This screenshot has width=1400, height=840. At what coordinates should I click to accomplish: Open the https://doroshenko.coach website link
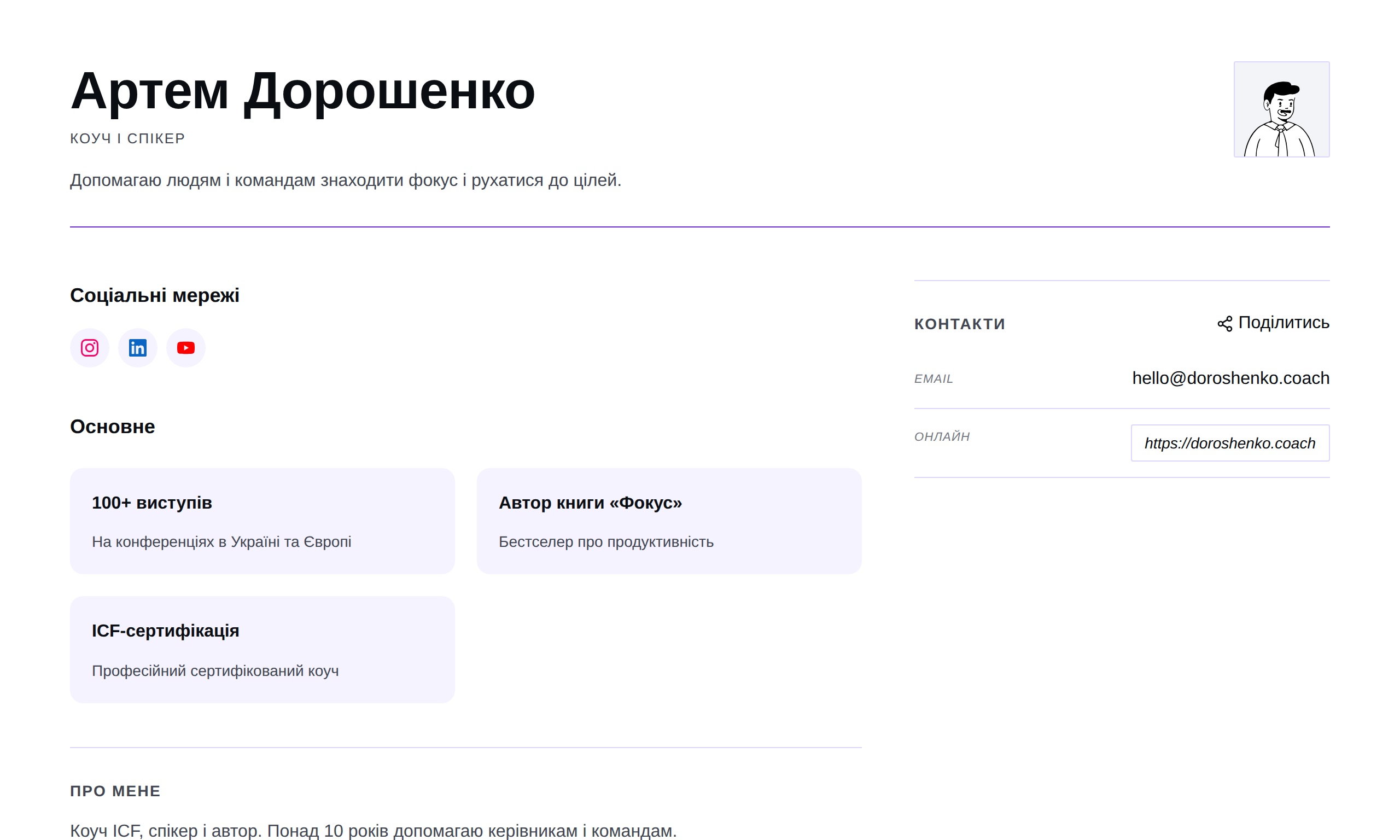[1230, 443]
